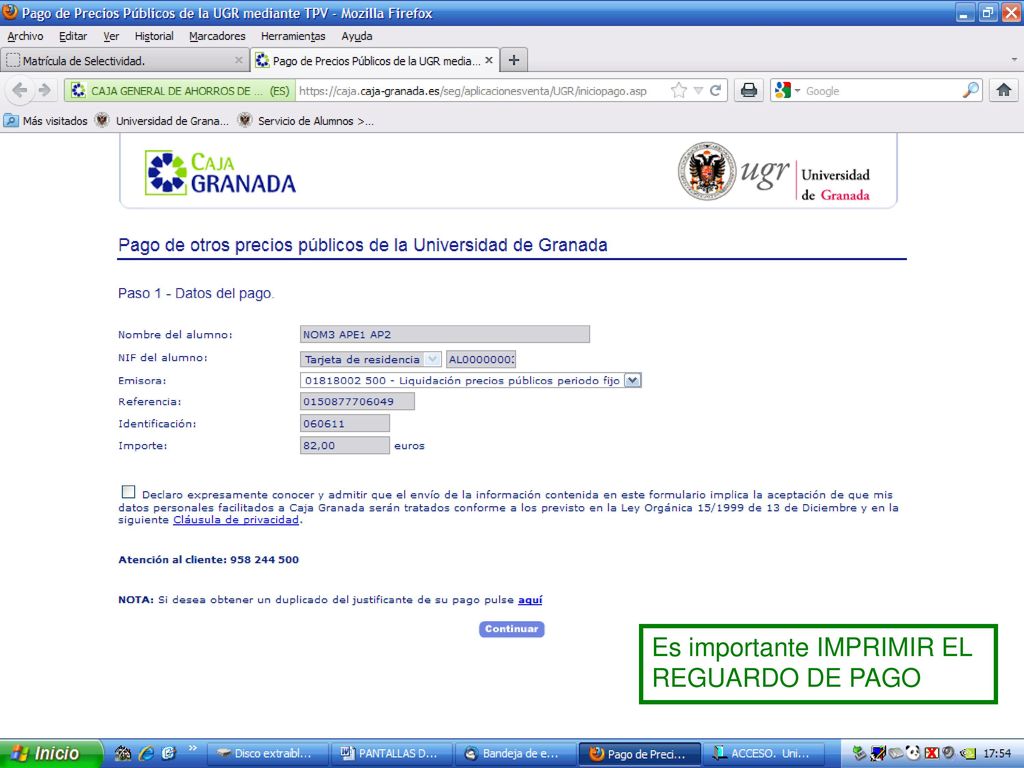
Task: Open the Cláusula de privacidad link
Action: pos(236,520)
